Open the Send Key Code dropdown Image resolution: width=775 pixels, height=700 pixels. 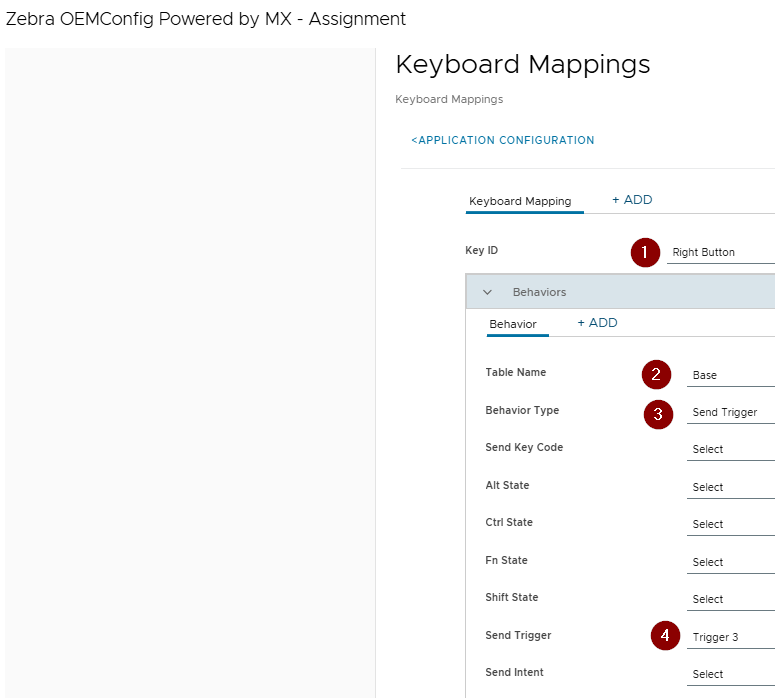[x=731, y=449]
